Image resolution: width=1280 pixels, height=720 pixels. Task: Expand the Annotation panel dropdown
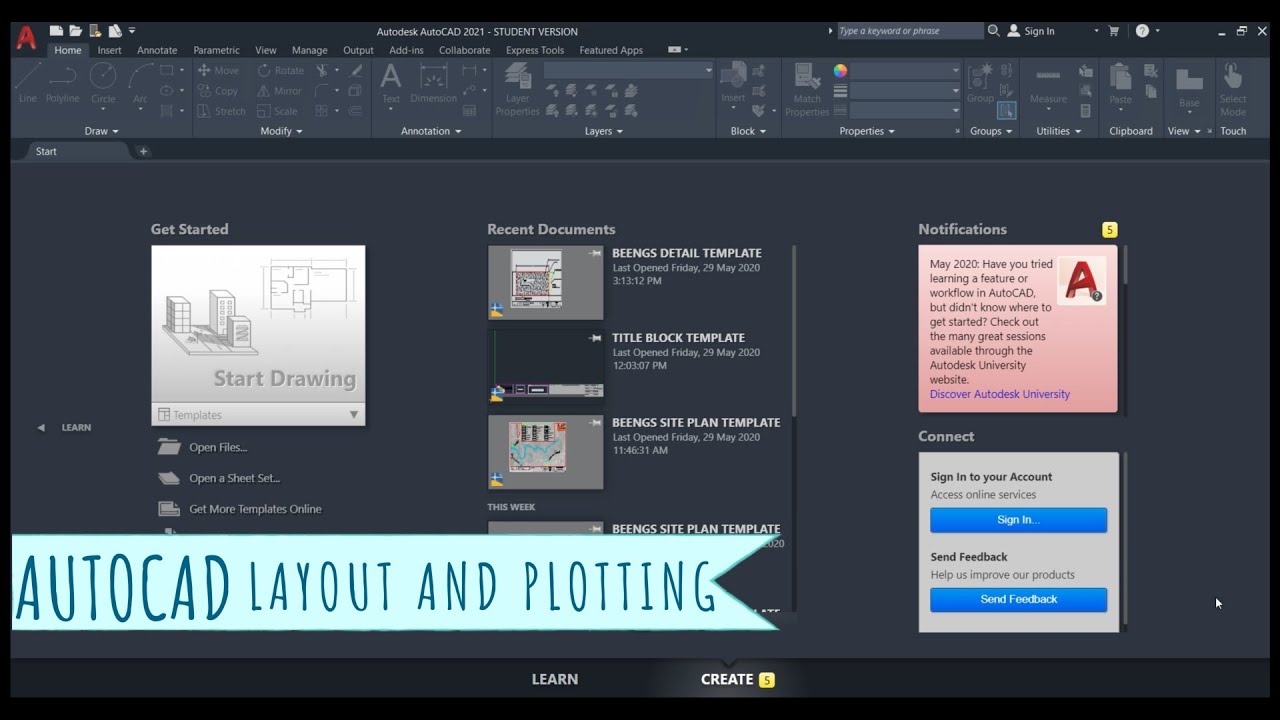tap(431, 131)
